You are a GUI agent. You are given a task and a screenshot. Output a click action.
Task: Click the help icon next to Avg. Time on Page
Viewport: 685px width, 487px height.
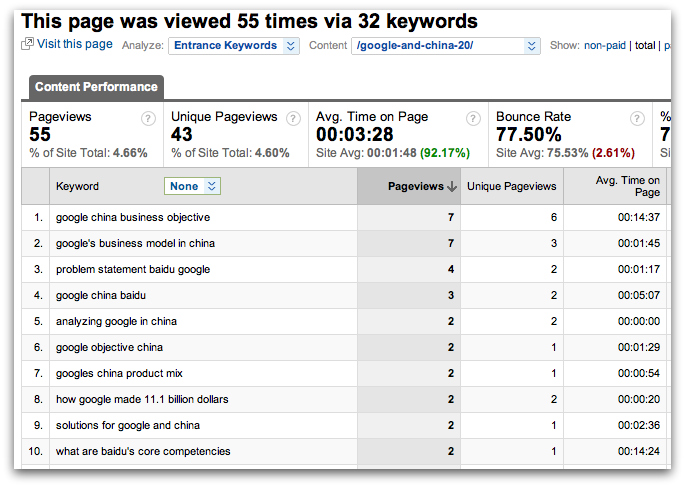click(471, 118)
